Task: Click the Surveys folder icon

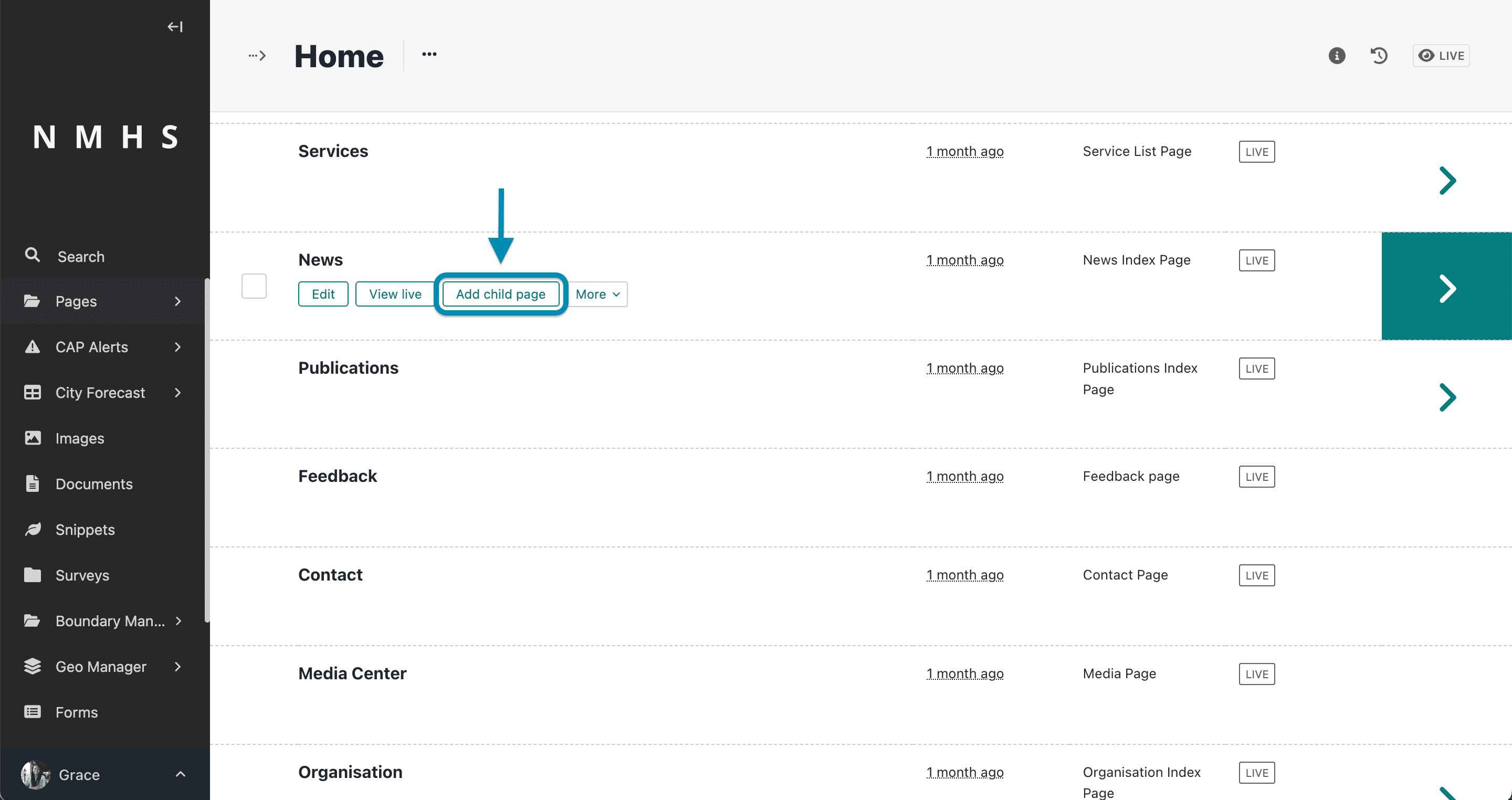Action: coord(32,575)
